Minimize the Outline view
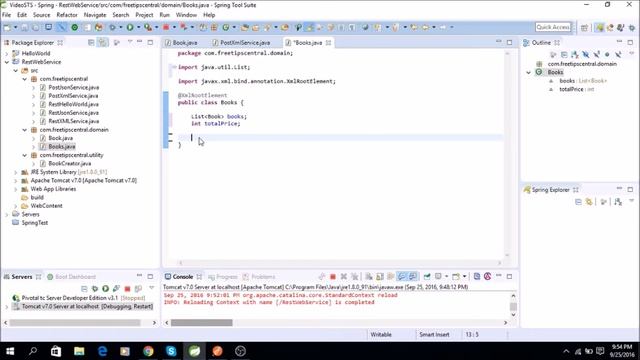This screenshot has height=360, width=640. (x=619, y=42)
